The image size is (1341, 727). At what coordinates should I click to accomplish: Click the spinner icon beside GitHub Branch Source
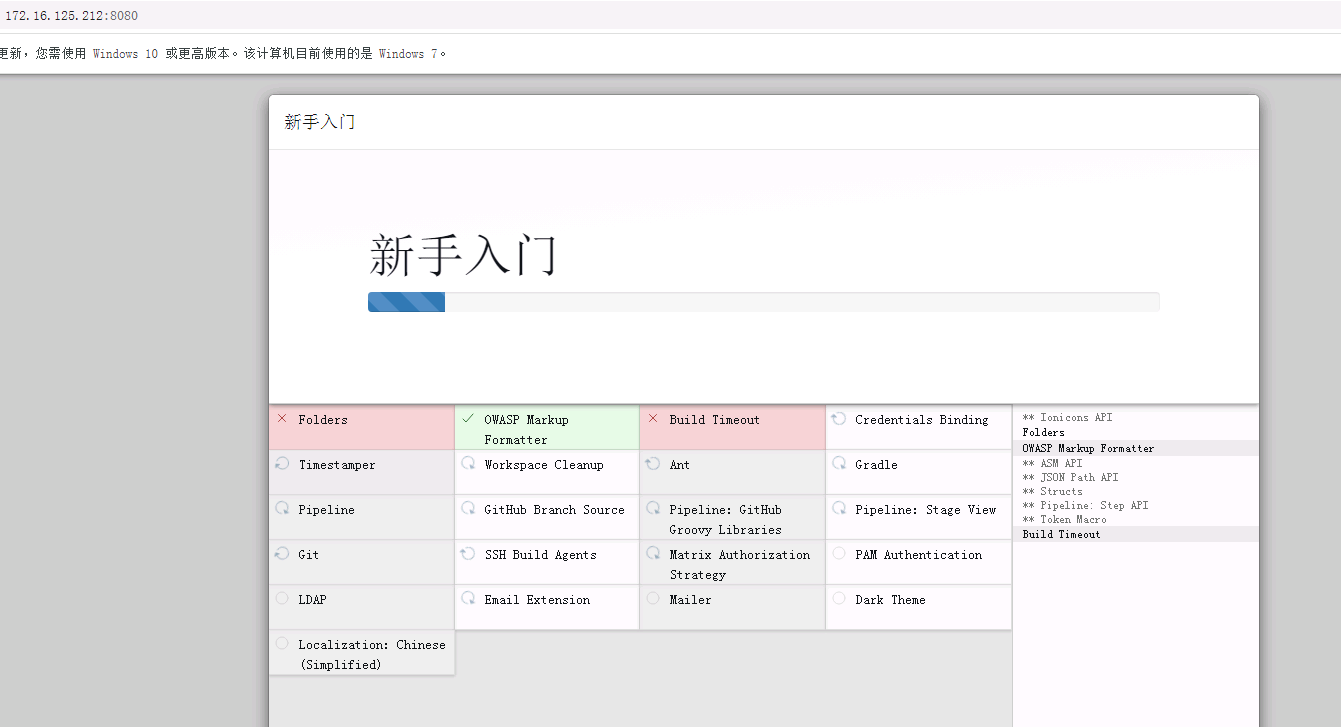click(x=468, y=509)
